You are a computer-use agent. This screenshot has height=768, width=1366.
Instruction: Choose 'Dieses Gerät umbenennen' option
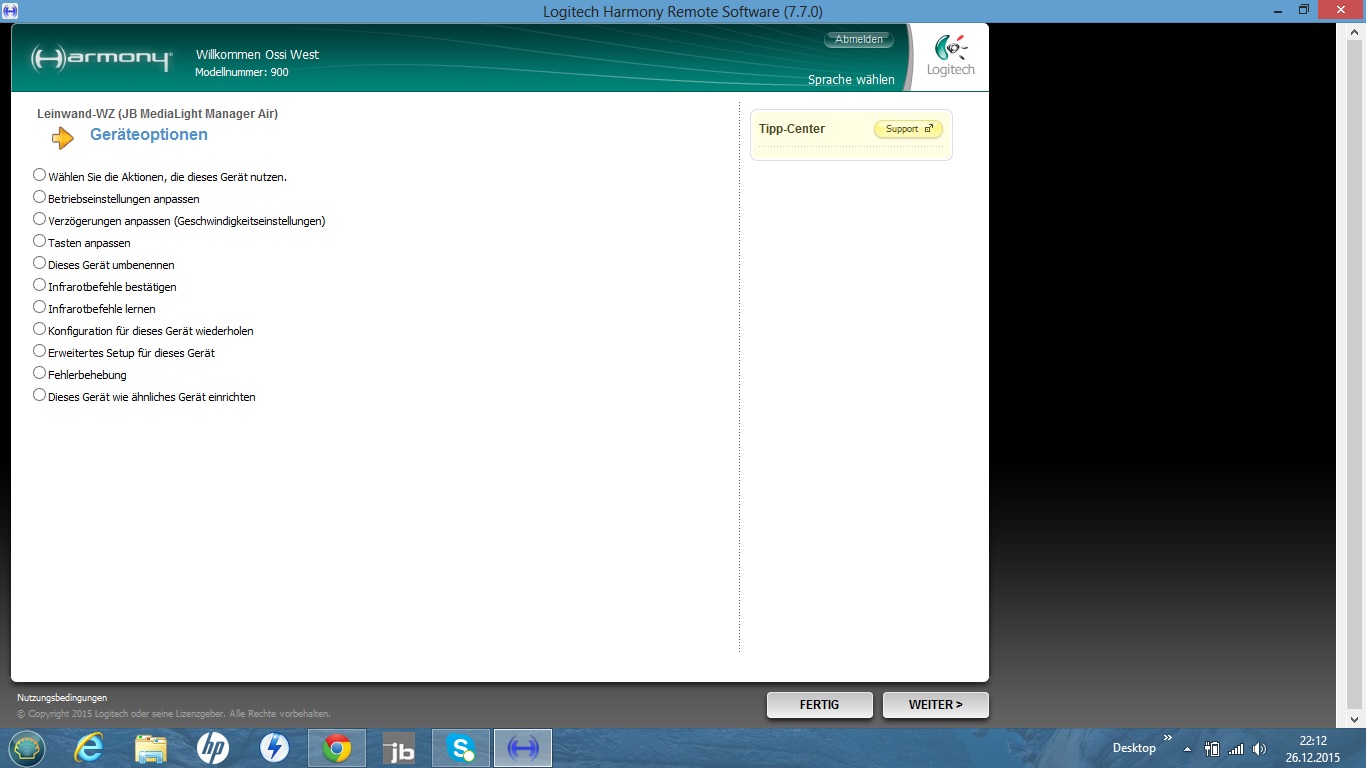click(x=40, y=263)
